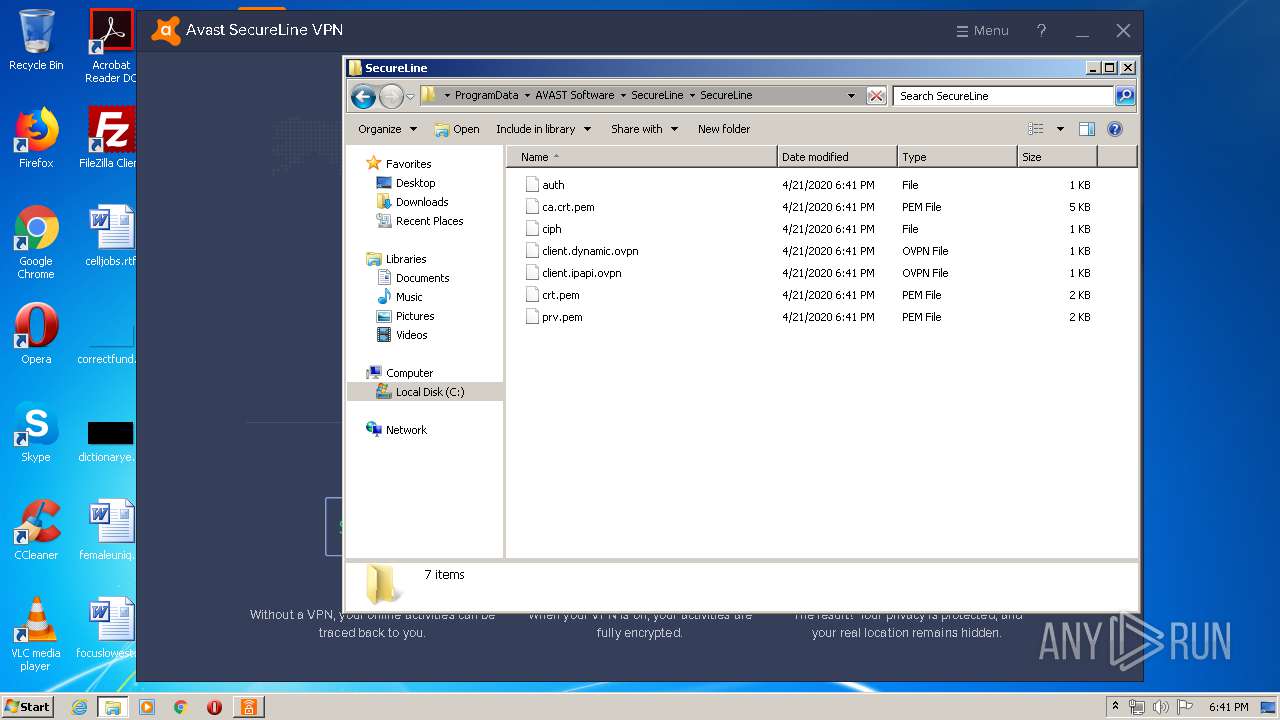Toggle the preview pane button
The width and height of the screenshot is (1280, 720).
click(1087, 129)
